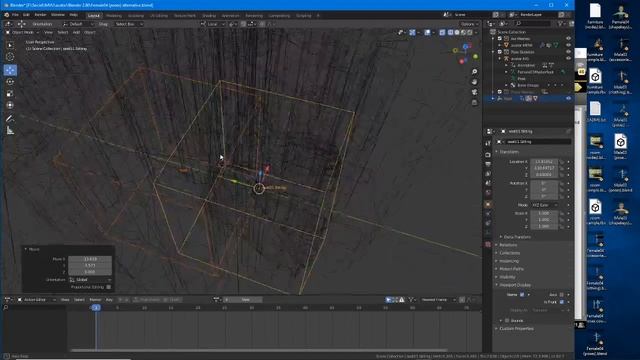This screenshot has width=640, height=360.
Task: Open the viewport Add menu
Action: coord(76,32)
